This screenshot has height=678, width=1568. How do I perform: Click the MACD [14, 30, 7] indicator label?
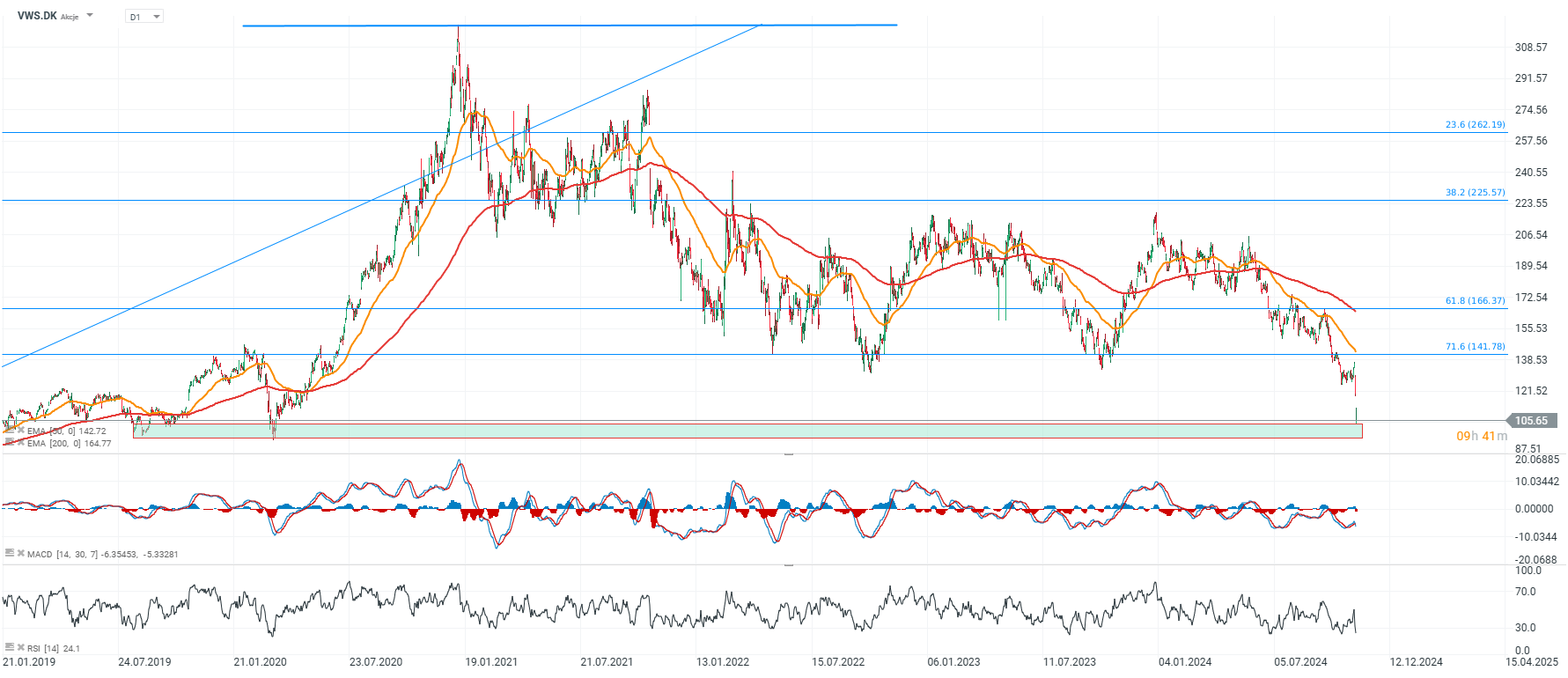coord(103,555)
